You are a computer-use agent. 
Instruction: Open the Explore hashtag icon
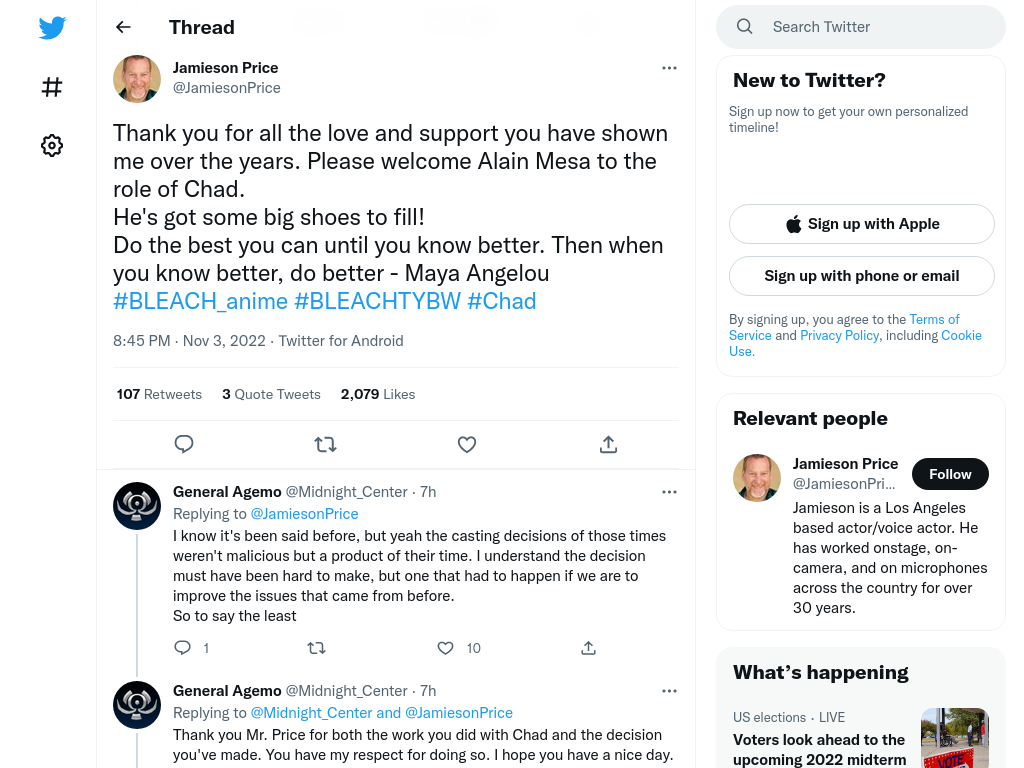52,87
